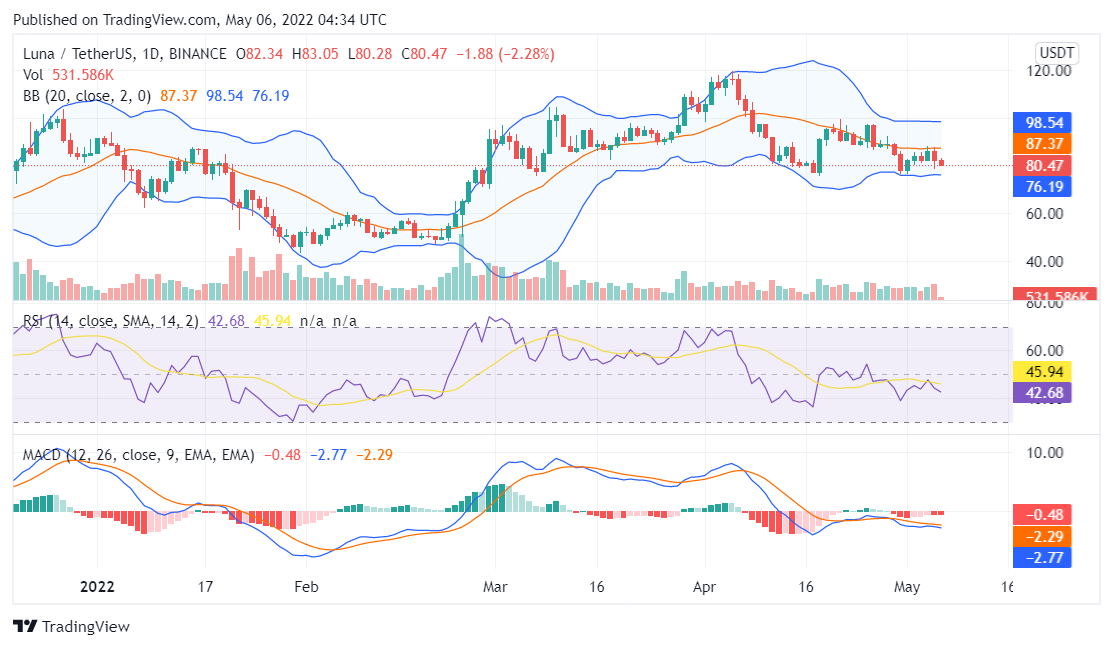
Task: Click the red 80.47 current price tag
Action: coord(1042,165)
